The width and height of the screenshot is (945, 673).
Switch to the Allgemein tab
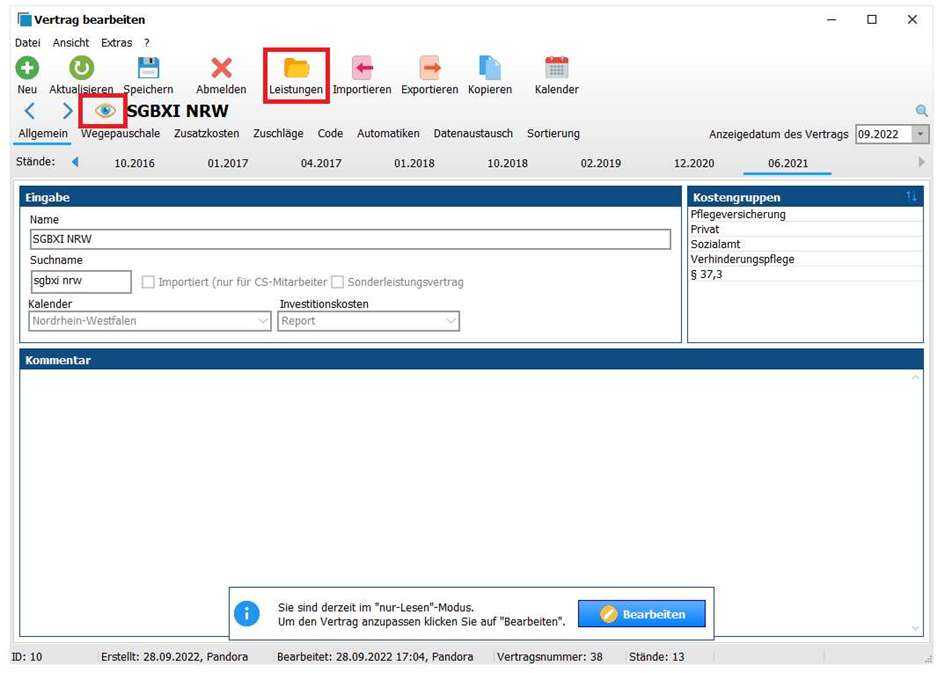coord(43,134)
